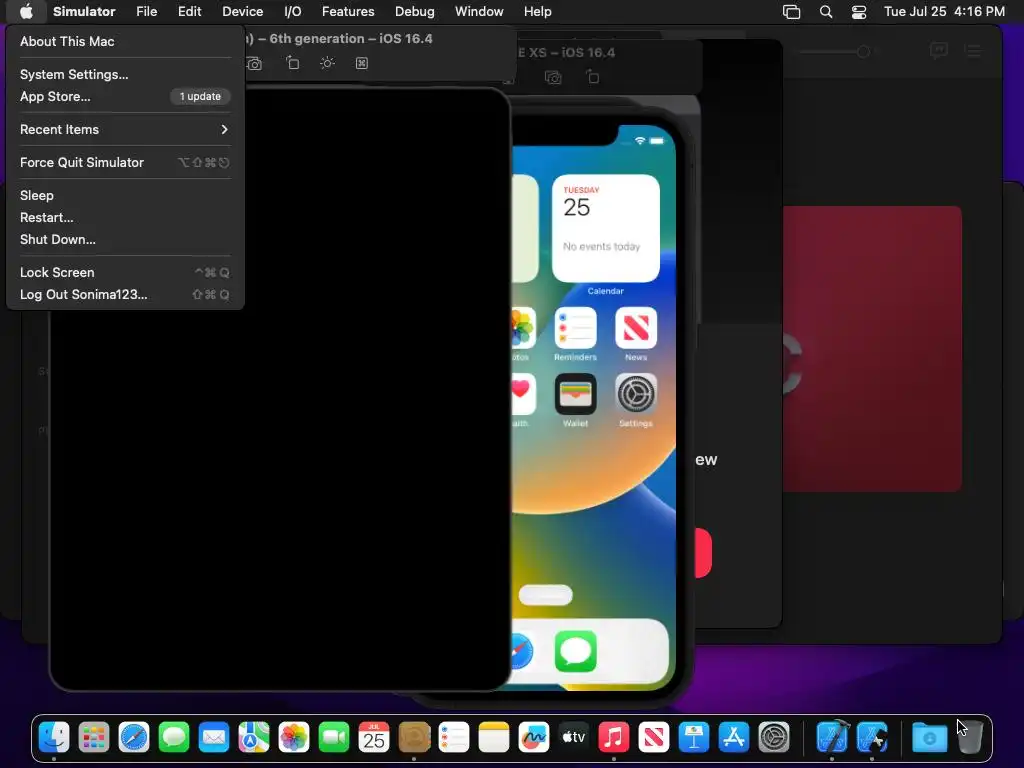This screenshot has width=1024, height=768.
Task: Open the File menu
Action: pos(146,12)
